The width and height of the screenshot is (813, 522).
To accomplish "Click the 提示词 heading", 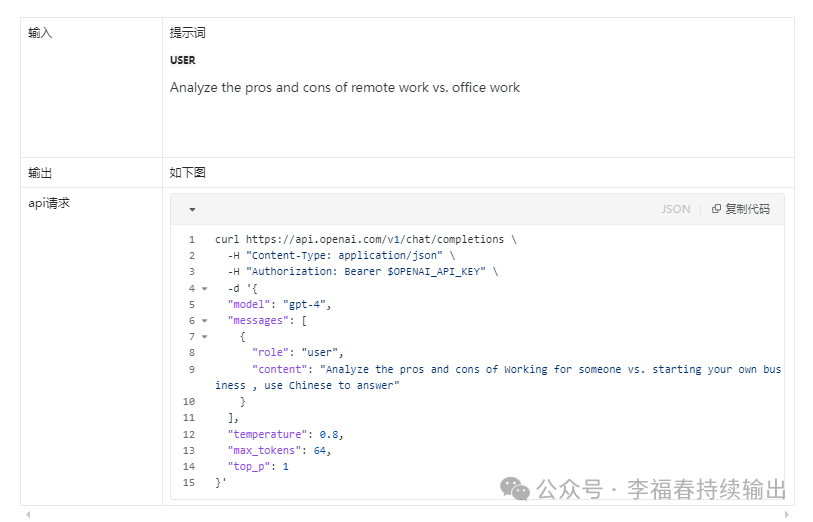I will [x=187, y=33].
